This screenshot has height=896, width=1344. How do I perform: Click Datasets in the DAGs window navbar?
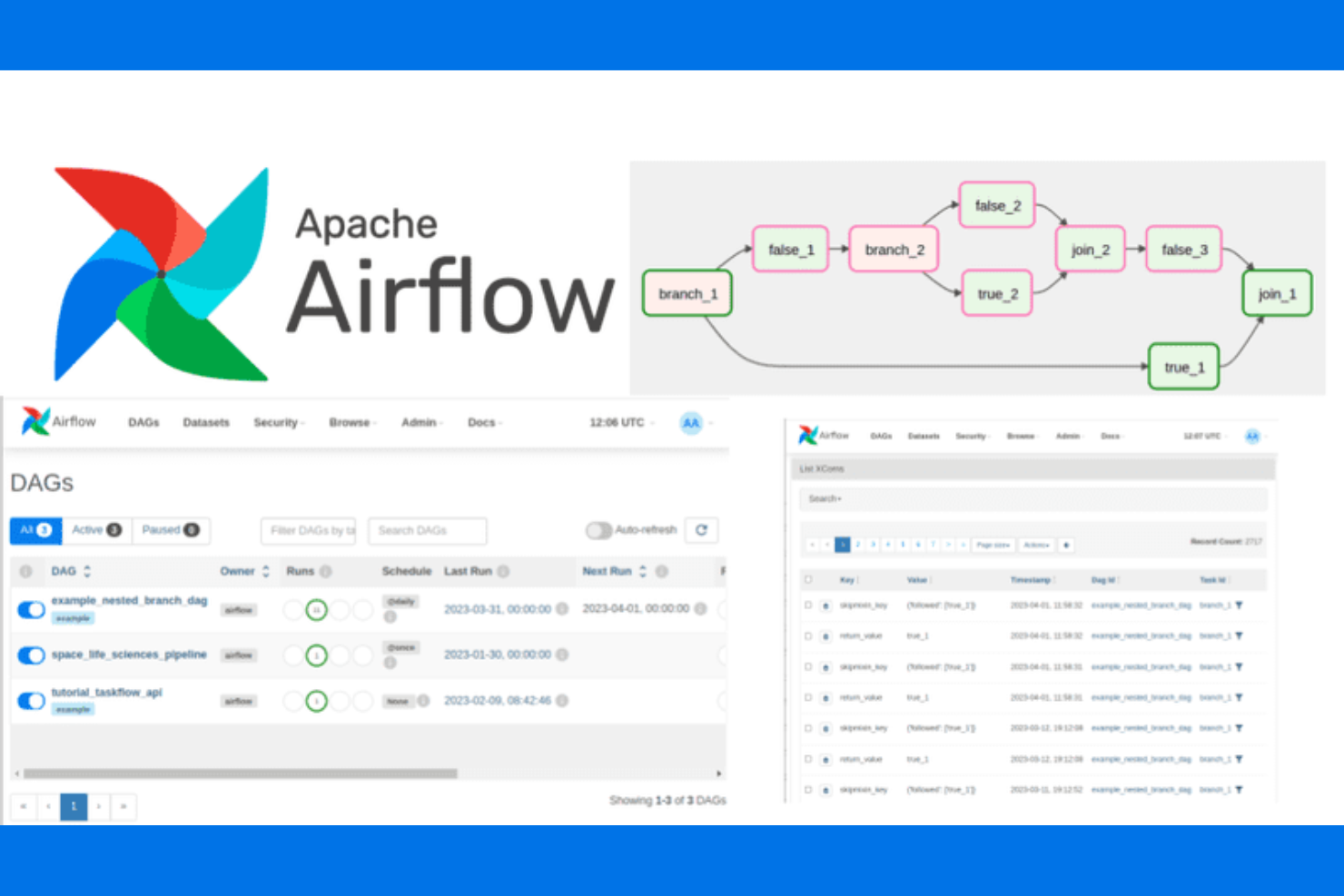tap(206, 423)
